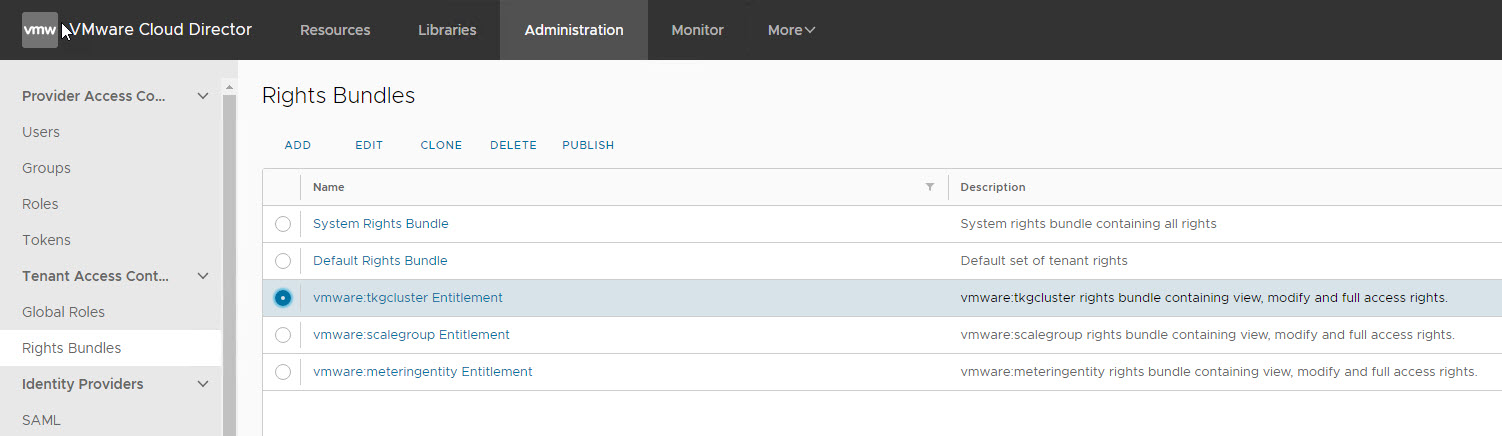Select vmware:scalegroup Entitlement radio button
The width and height of the screenshot is (1502, 436).
[283, 335]
